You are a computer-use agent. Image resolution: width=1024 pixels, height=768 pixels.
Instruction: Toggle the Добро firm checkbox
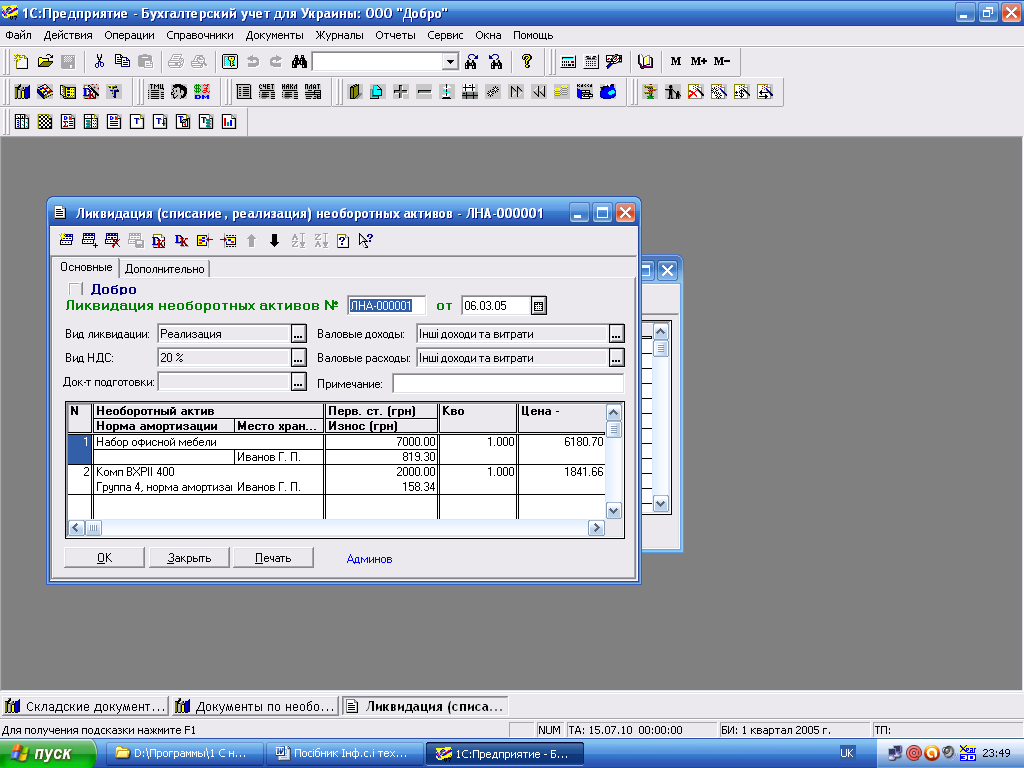75,289
